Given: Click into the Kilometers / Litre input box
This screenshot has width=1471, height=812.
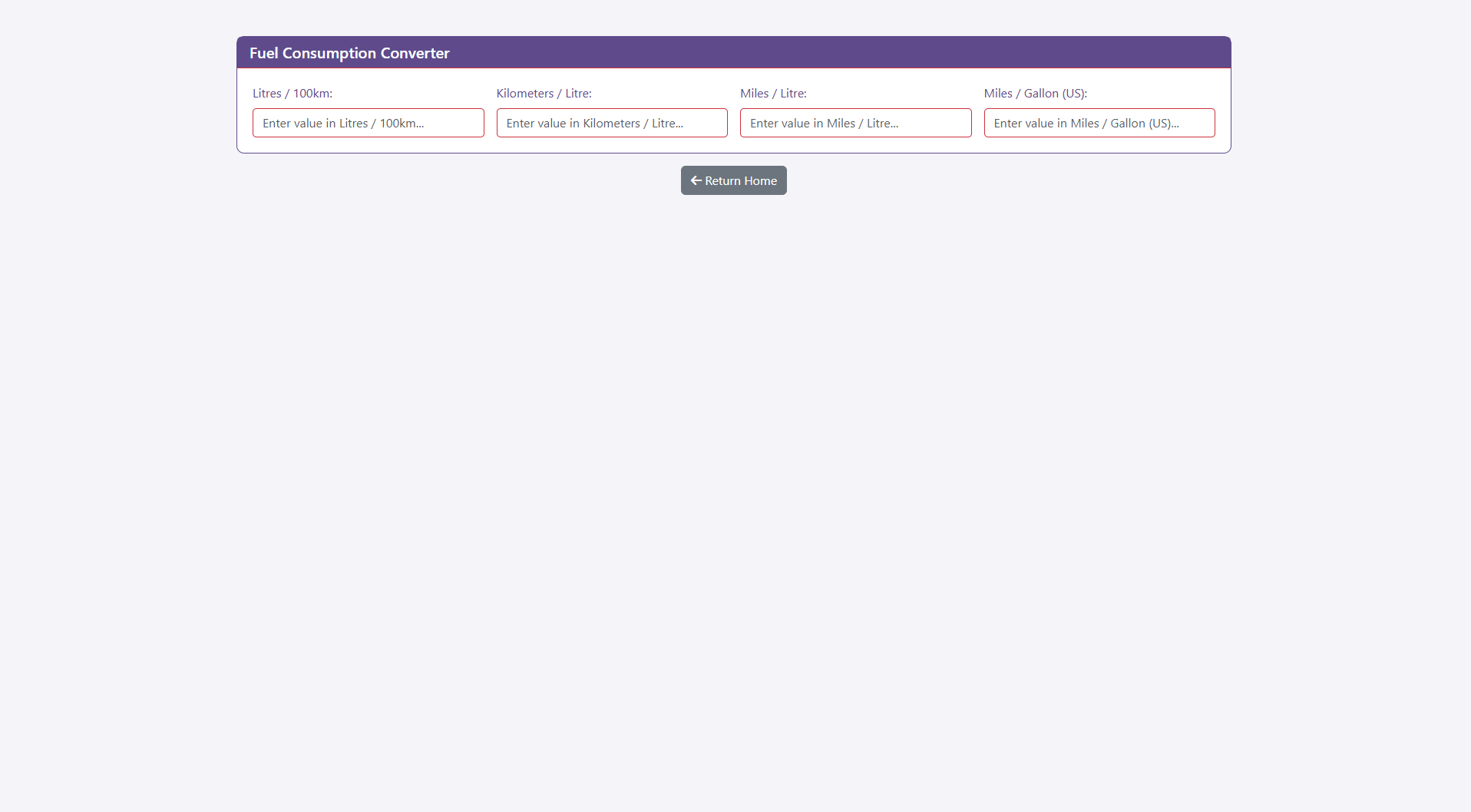Looking at the screenshot, I should click(611, 123).
